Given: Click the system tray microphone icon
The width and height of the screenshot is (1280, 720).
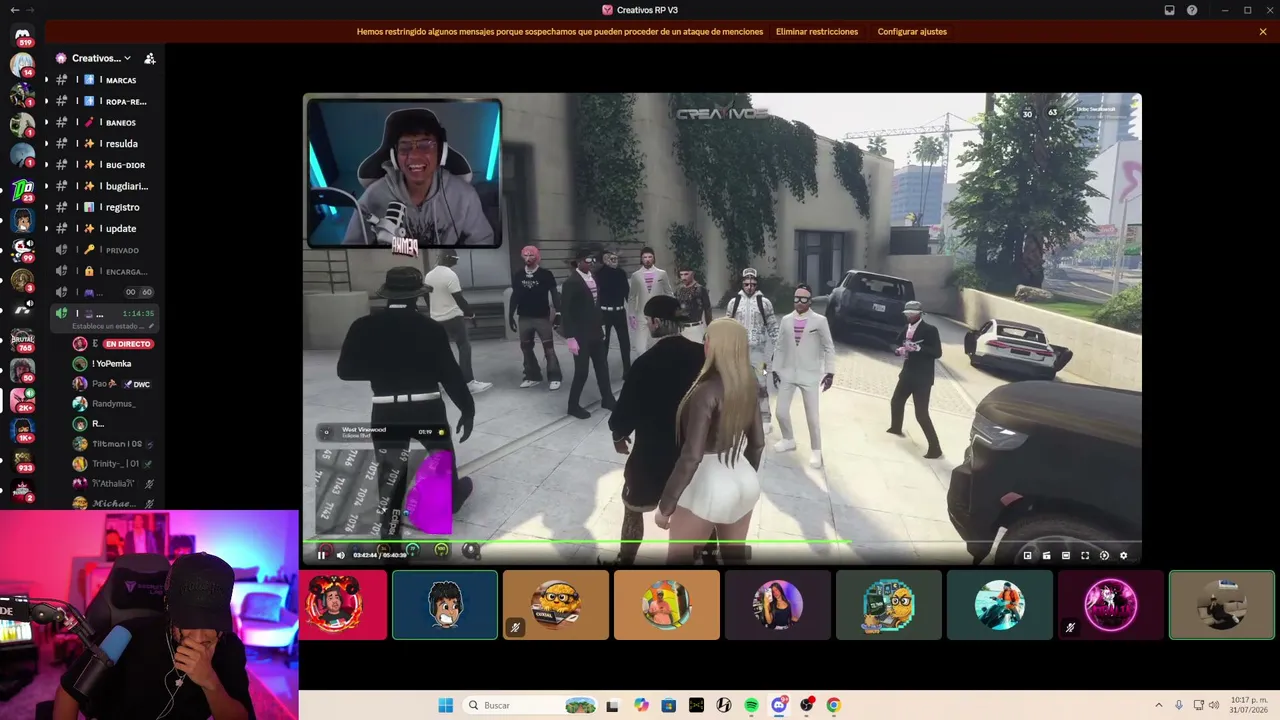Looking at the screenshot, I should tap(1179, 705).
